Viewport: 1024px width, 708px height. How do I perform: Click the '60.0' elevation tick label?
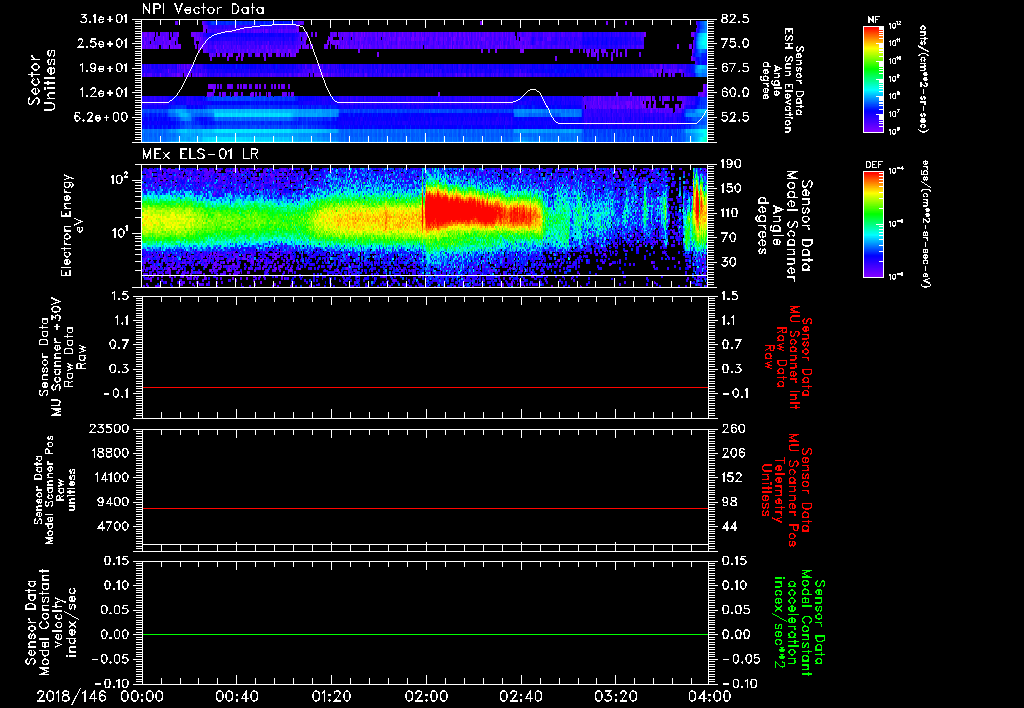[x=736, y=93]
